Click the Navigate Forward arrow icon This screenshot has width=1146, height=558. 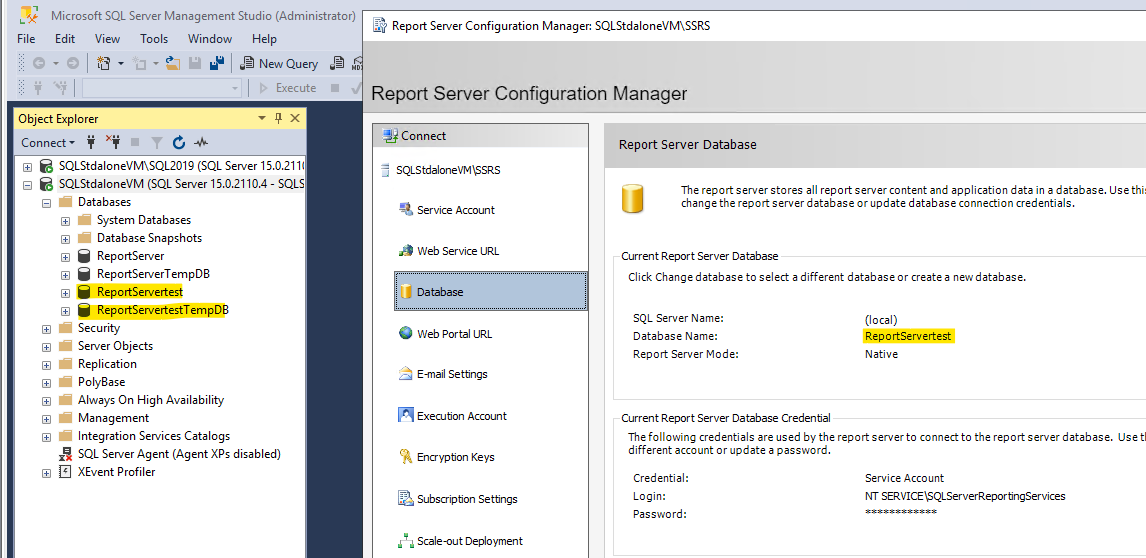[72, 64]
